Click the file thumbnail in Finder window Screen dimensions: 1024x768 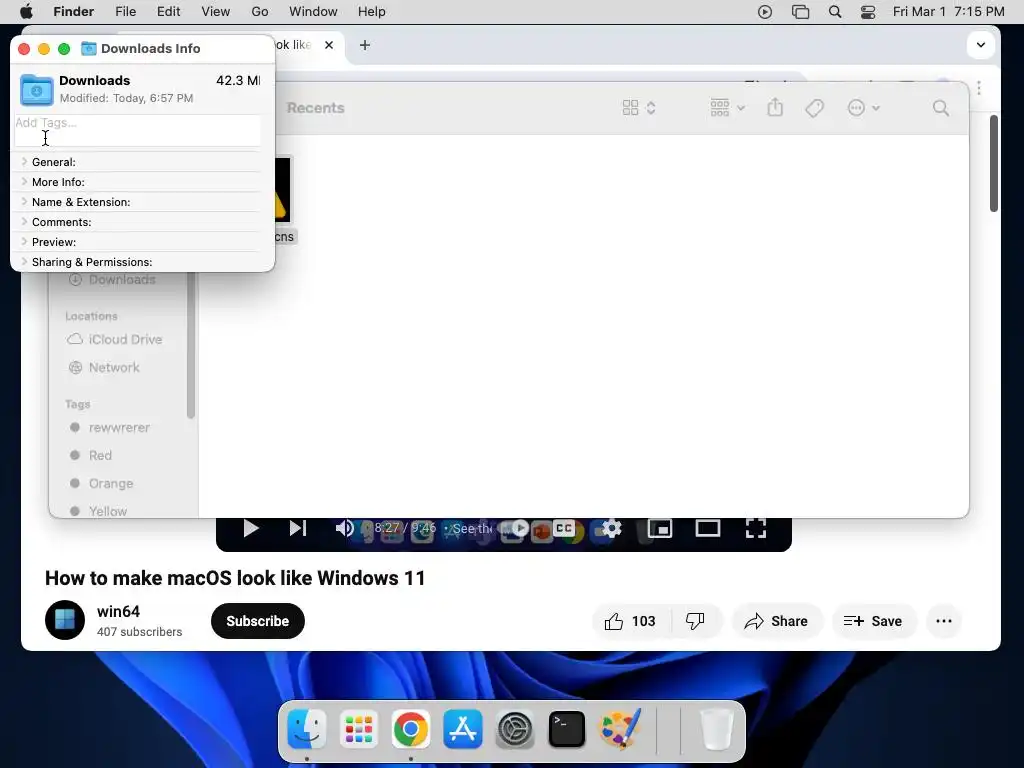(x=283, y=190)
